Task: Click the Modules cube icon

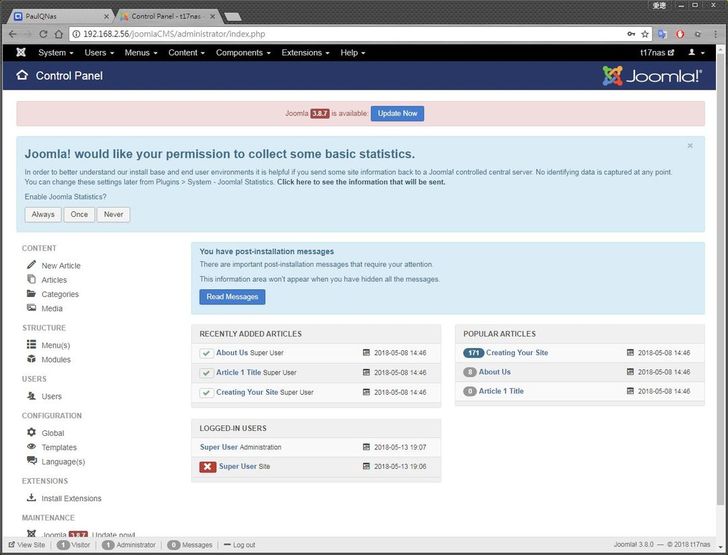Action: (x=31, y=359)
